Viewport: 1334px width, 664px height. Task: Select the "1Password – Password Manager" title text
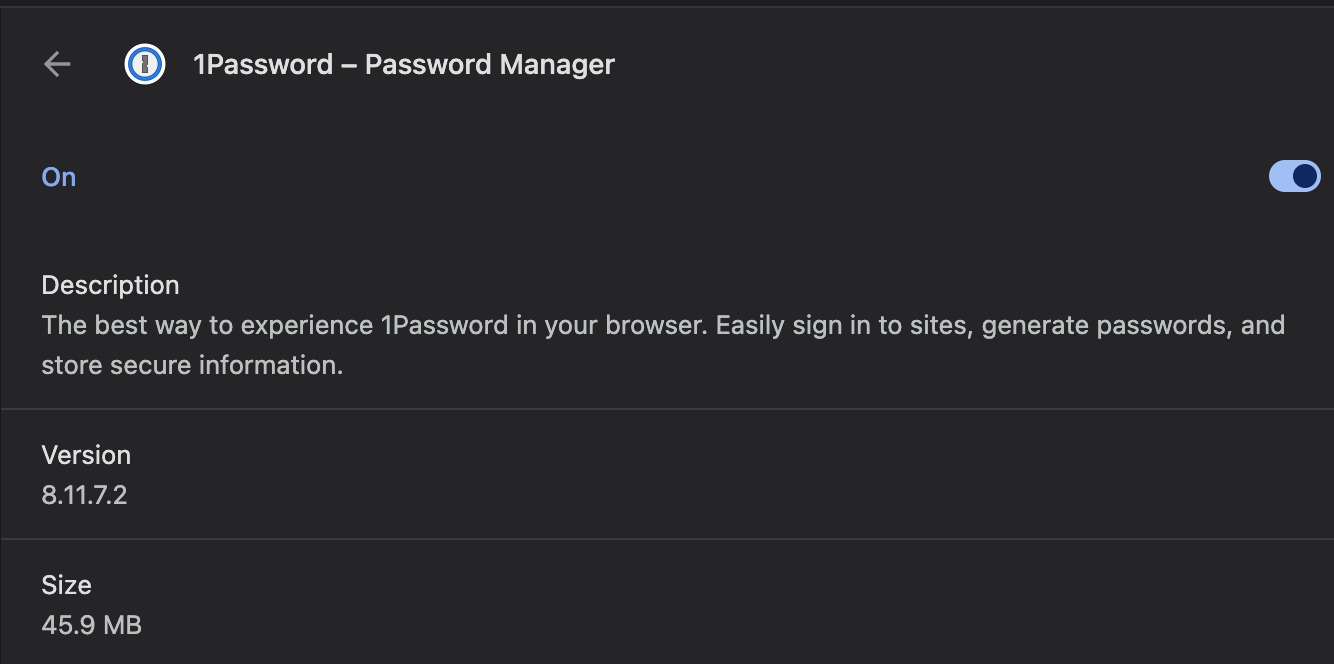[404, 65]
